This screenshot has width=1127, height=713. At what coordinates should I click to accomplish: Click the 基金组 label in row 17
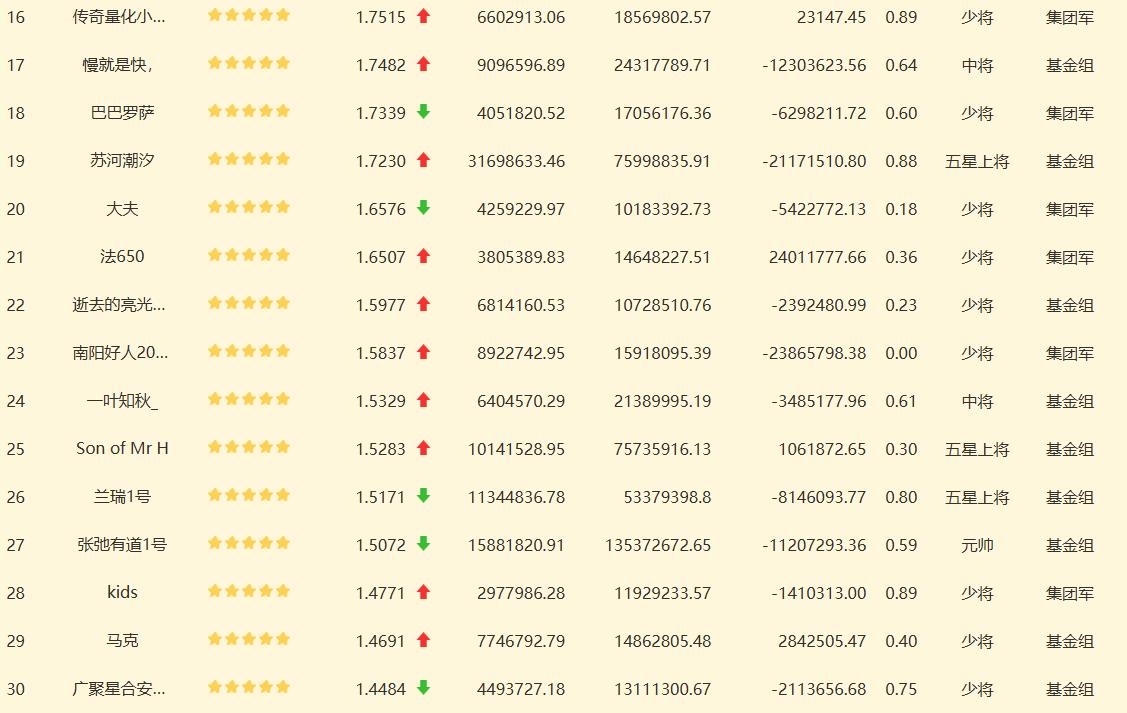(x=1070, y=65)
